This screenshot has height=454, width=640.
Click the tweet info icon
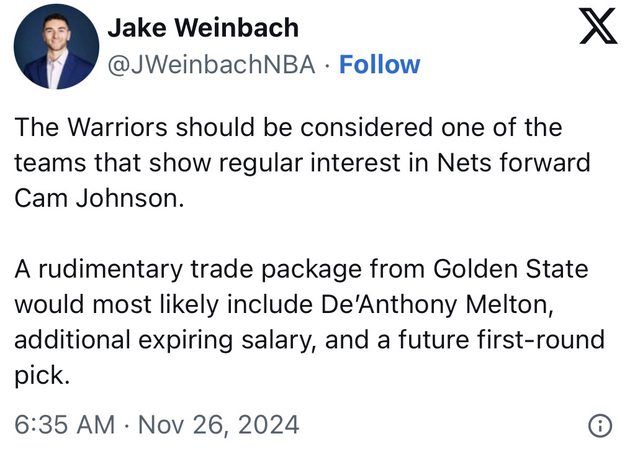[x=599, y=425]
